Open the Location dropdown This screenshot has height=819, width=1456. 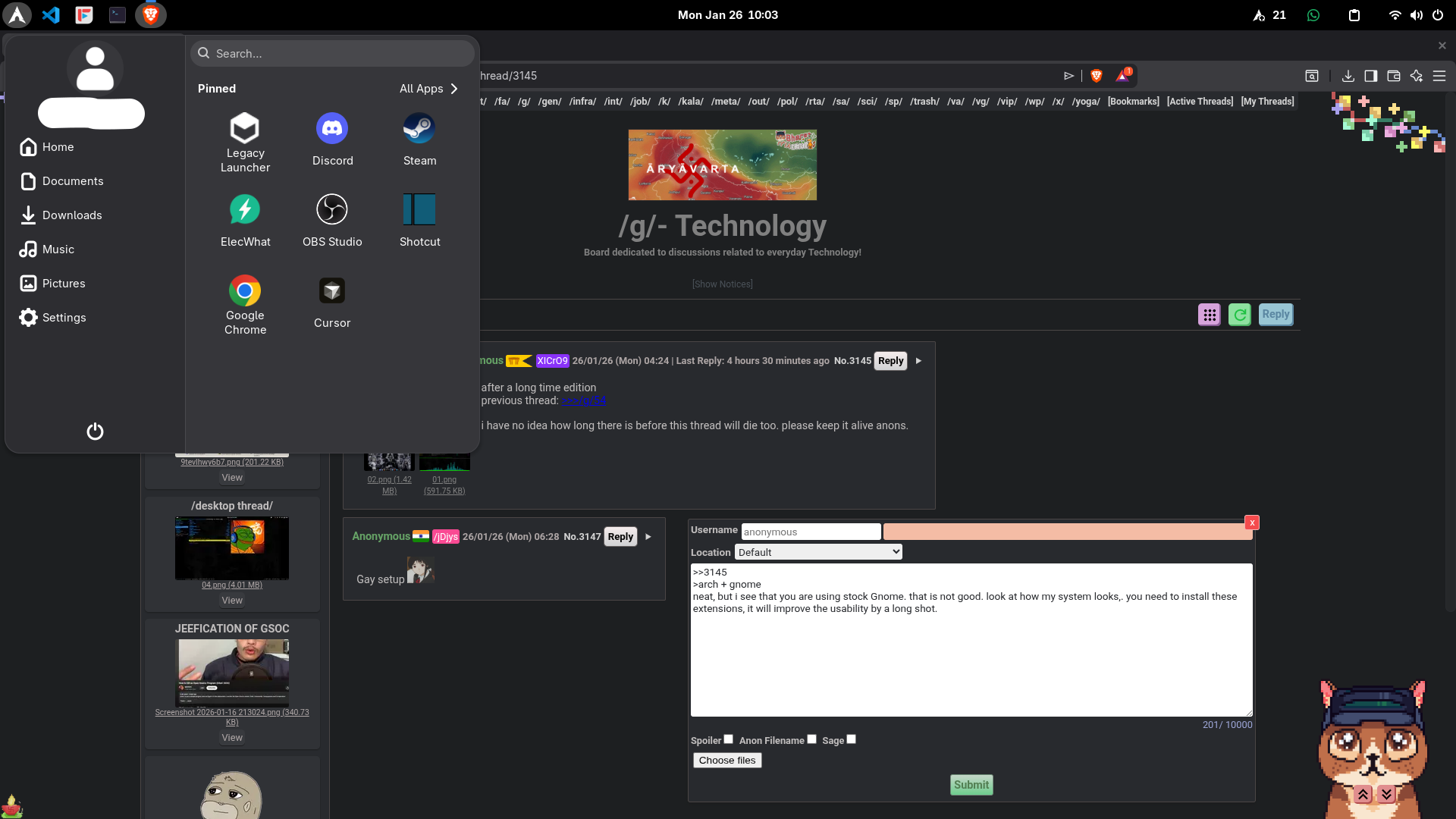coord(818,552)
